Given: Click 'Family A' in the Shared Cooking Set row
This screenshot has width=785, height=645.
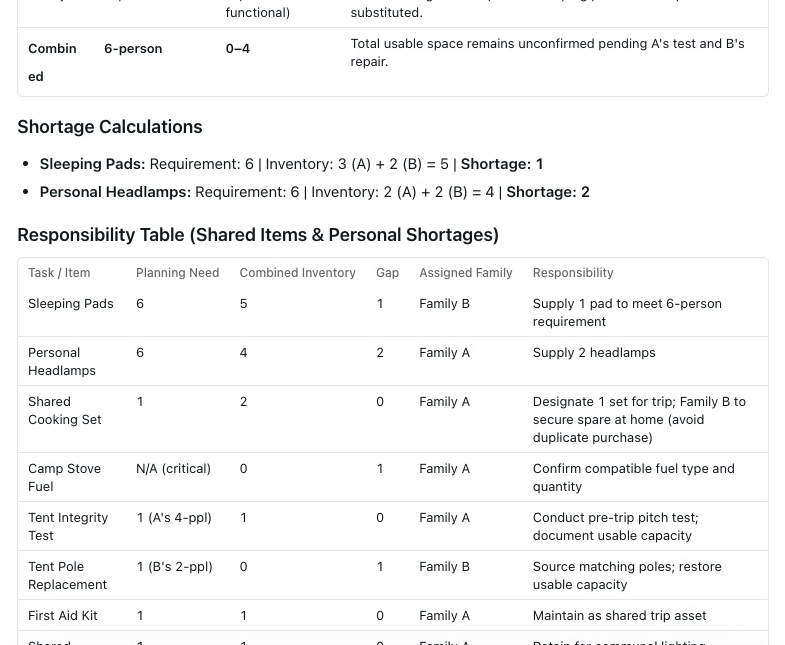Looking at the screenshot, I should [444, 402].
